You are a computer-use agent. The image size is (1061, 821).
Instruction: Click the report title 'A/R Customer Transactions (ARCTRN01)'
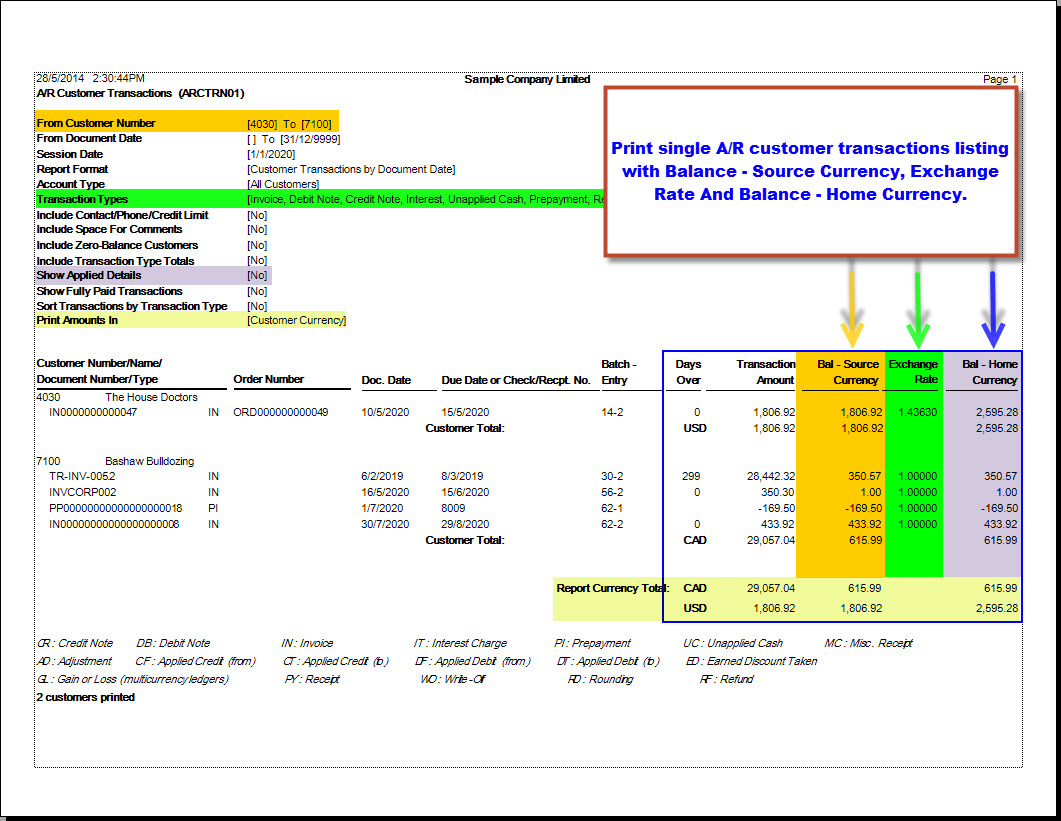(140, 93)
